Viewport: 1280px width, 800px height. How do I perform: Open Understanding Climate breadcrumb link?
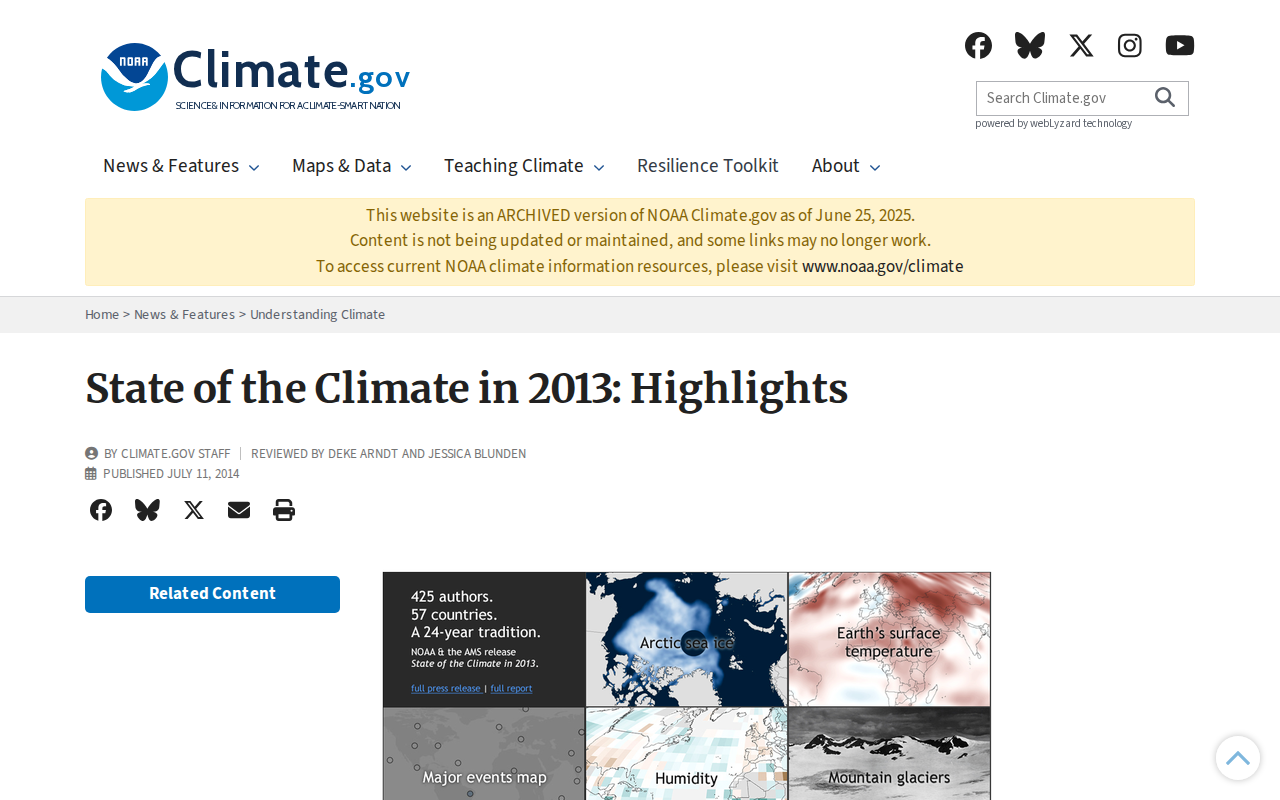point(317,314)
